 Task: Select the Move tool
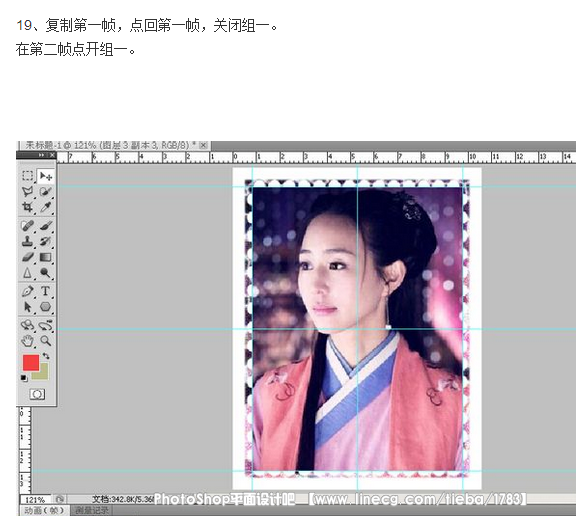[46, 176]
